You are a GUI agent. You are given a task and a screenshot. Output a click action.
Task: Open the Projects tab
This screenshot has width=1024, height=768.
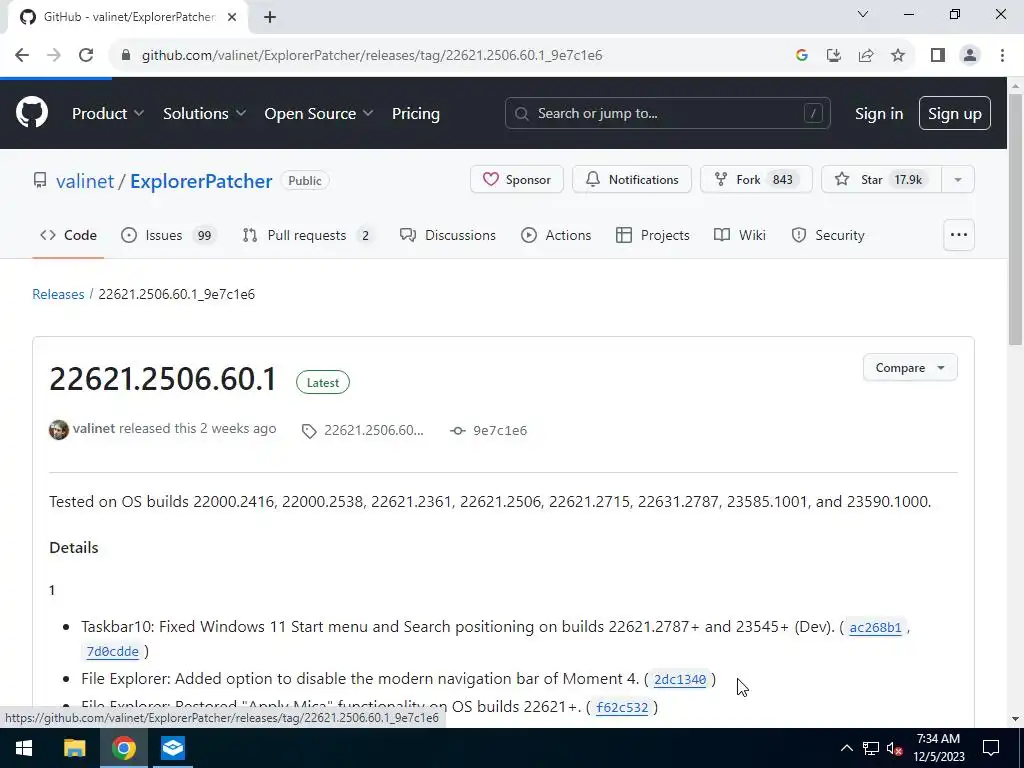coord(653,235)
